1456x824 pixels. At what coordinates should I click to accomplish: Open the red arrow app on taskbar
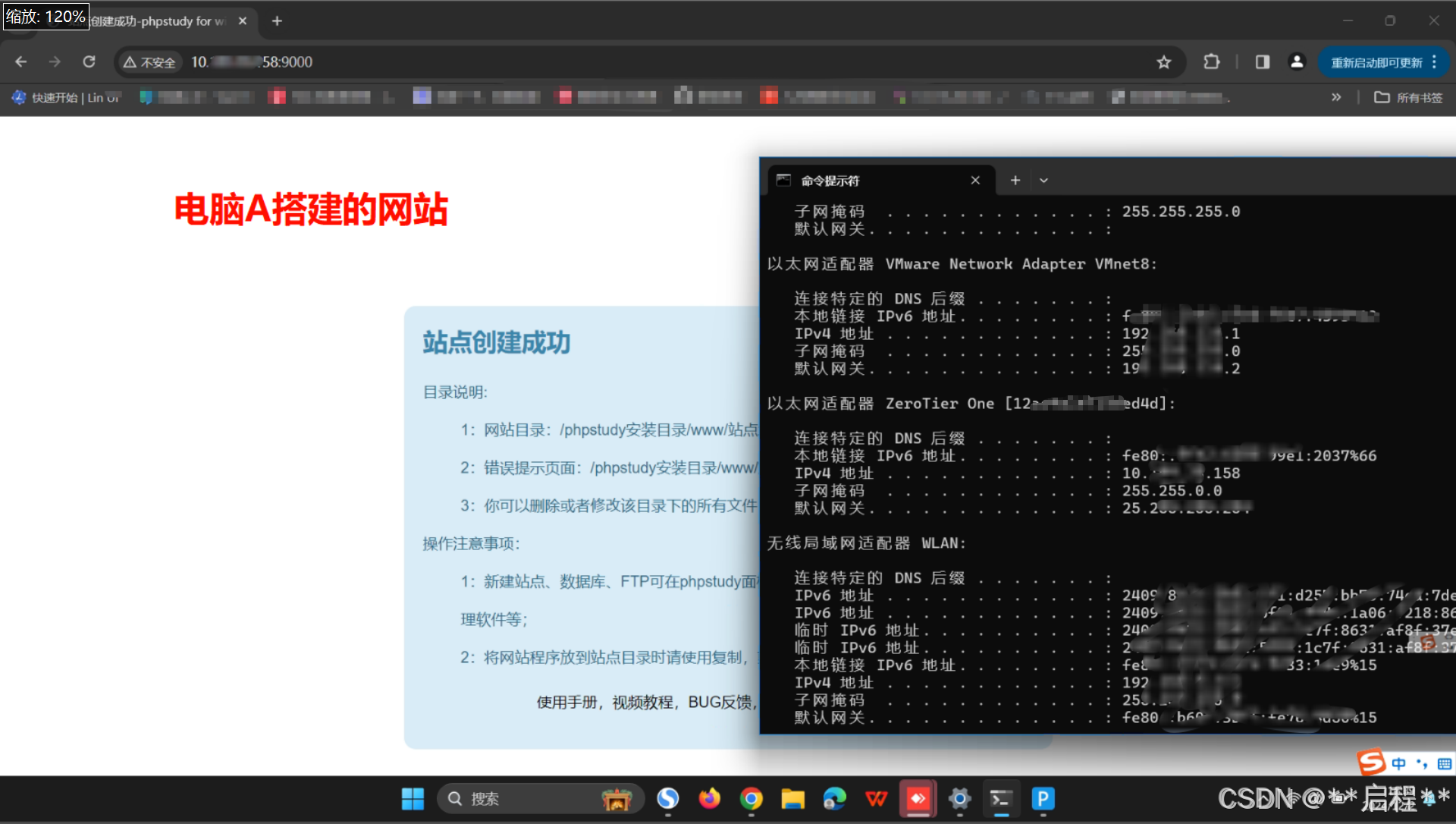coord(918,799)
